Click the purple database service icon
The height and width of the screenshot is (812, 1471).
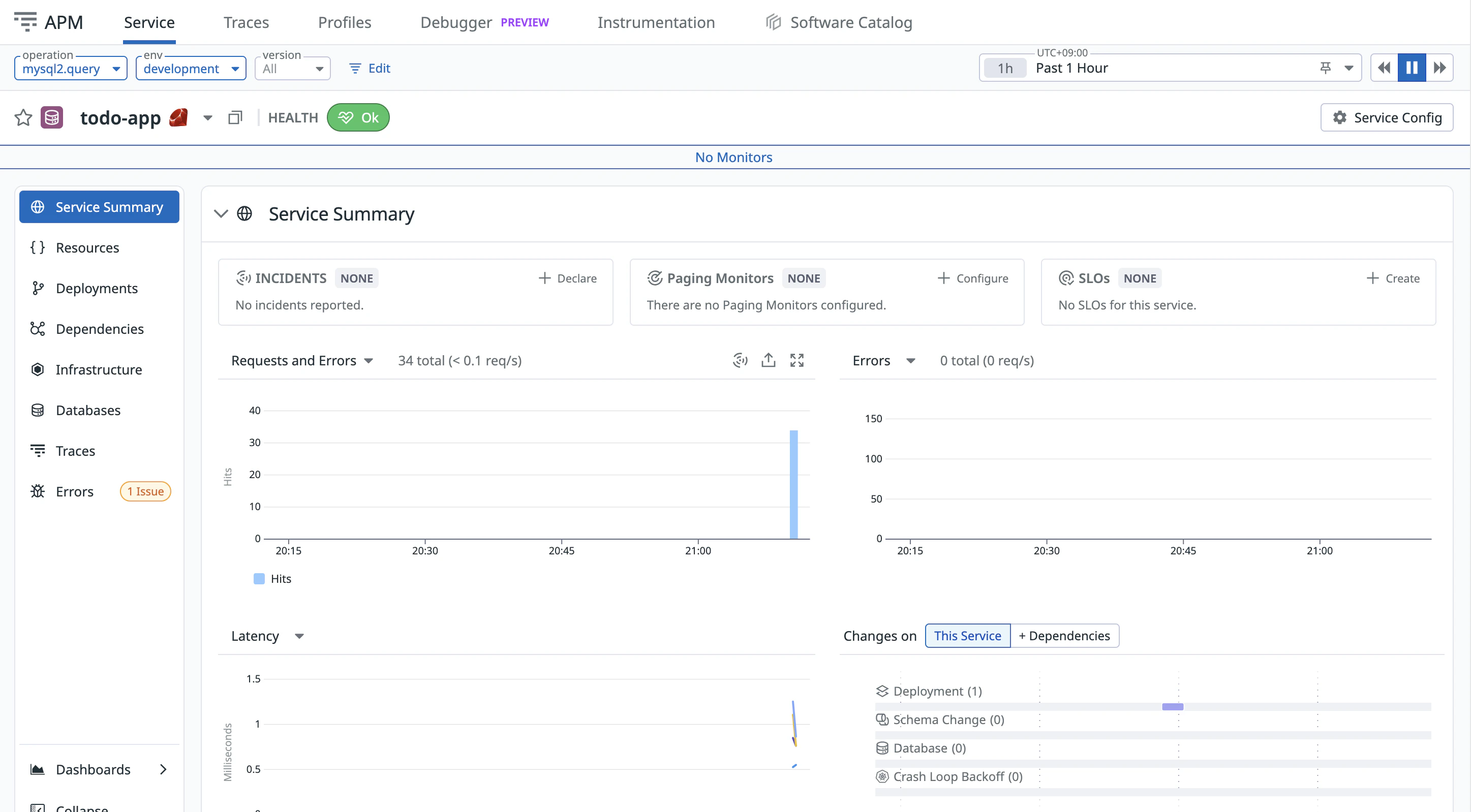click(52, 117)
